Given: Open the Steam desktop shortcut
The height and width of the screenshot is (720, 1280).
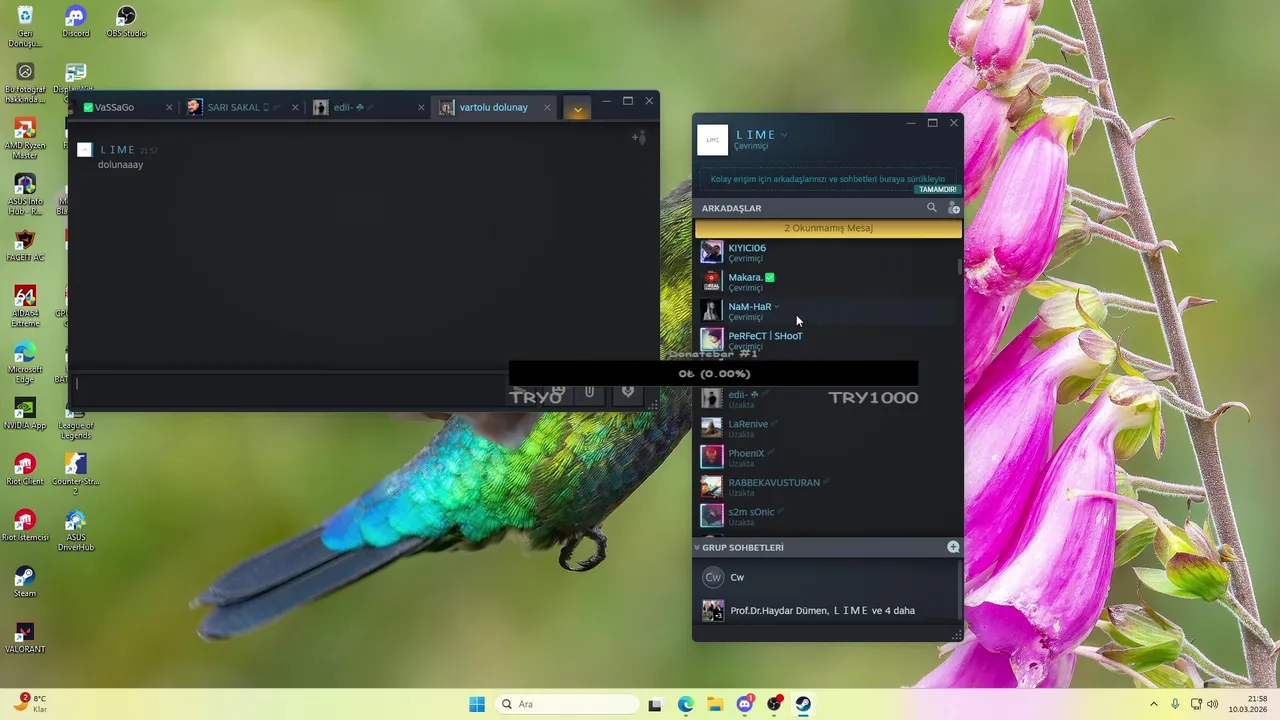Looking at the screenshot, I should pyautogui.click(x=25, y=582).
